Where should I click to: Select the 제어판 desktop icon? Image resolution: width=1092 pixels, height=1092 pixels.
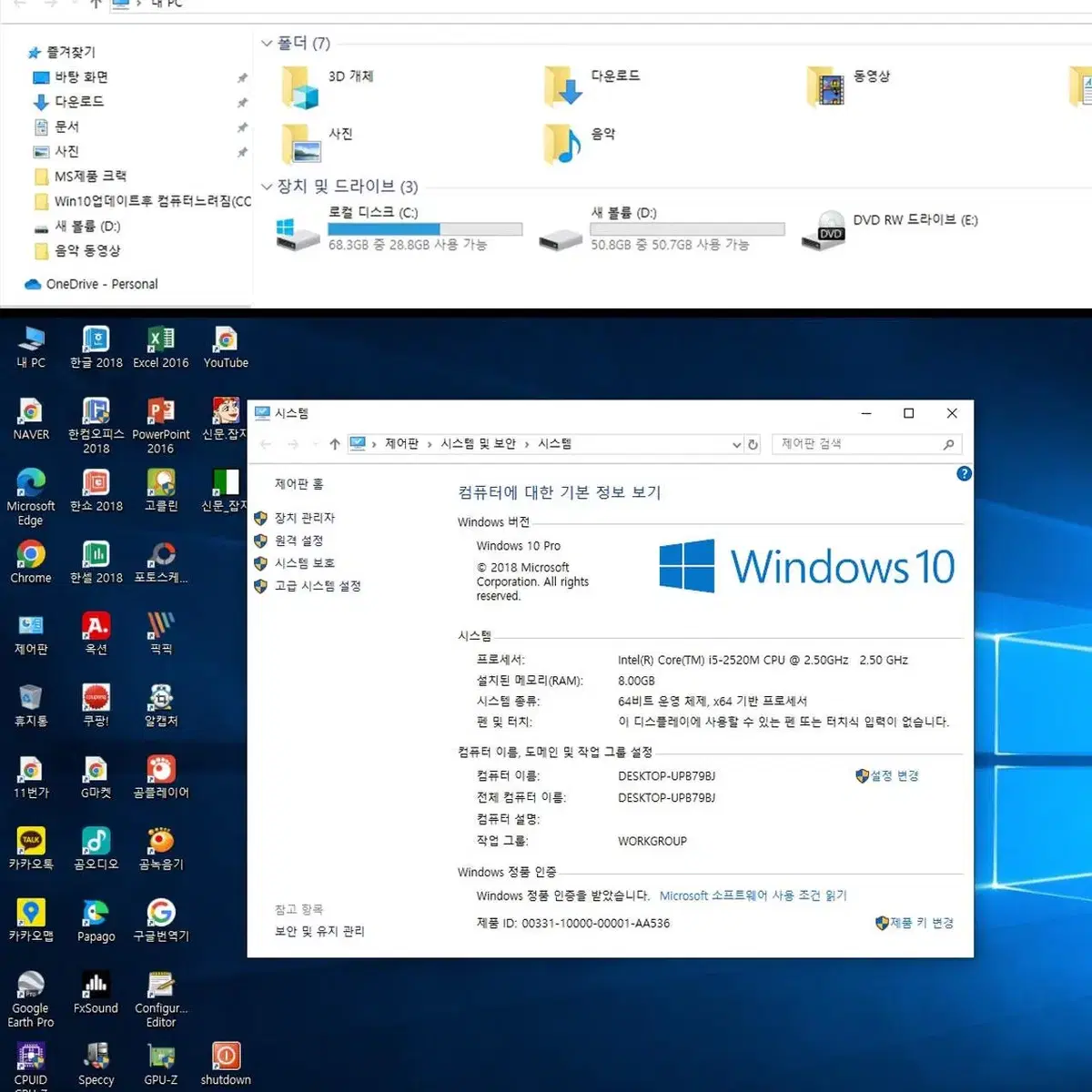pos(31,634)
